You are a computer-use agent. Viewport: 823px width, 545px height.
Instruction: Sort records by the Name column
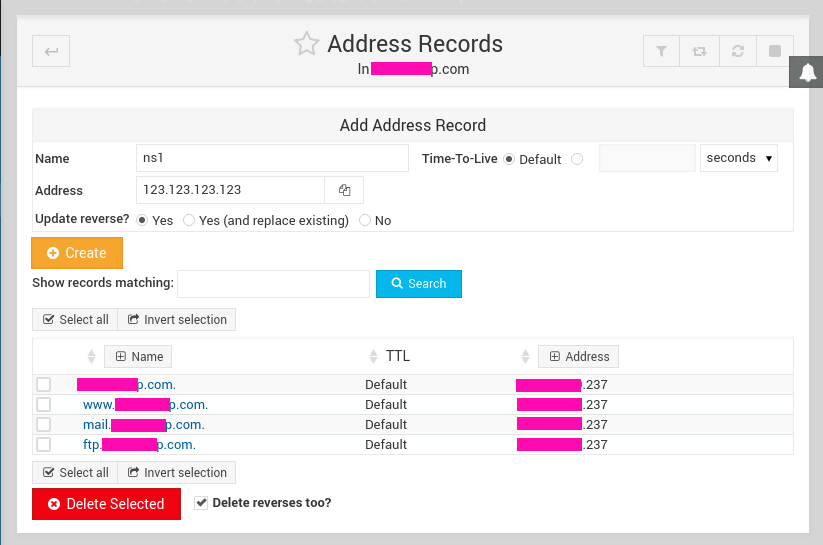pos(138,356)
